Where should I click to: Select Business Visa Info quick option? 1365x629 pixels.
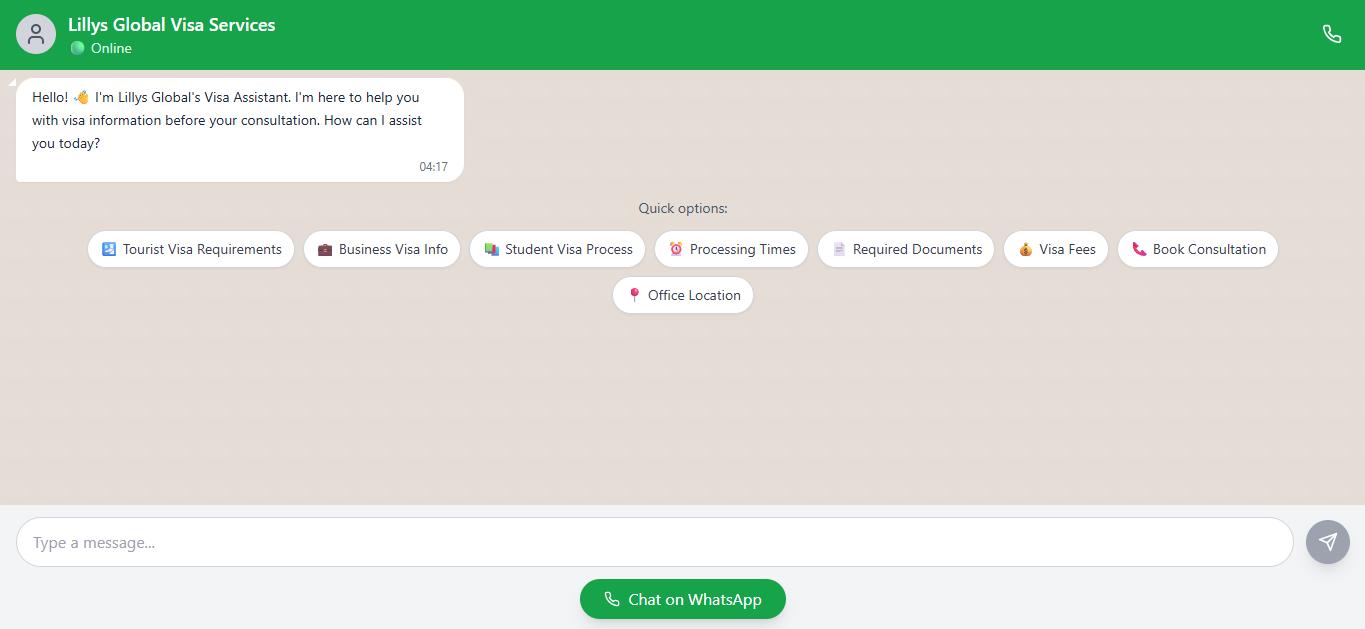pyautogui.click(x=382, y=249)
